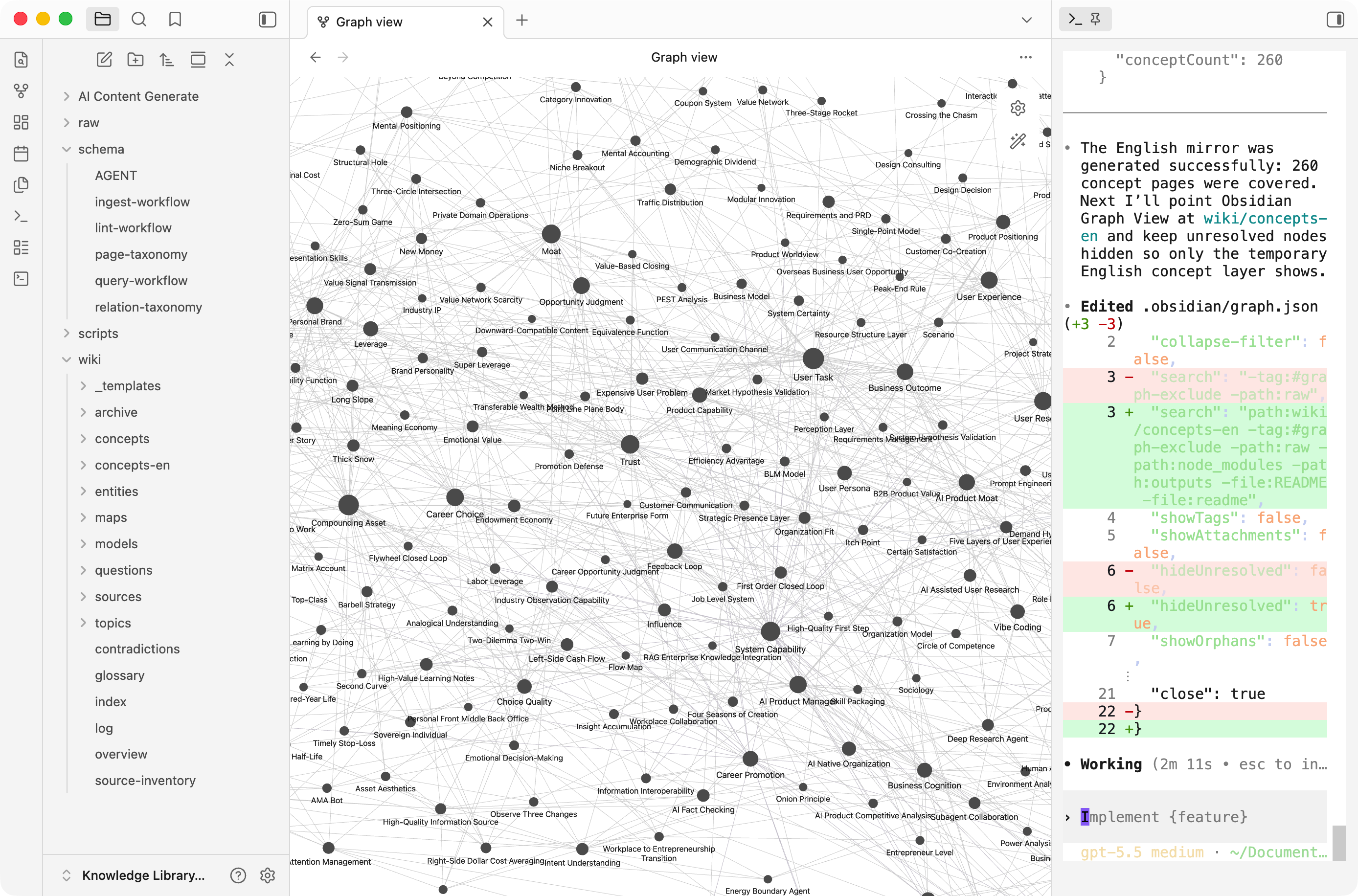
Task: Open the contradictions note
Action: 137,649
